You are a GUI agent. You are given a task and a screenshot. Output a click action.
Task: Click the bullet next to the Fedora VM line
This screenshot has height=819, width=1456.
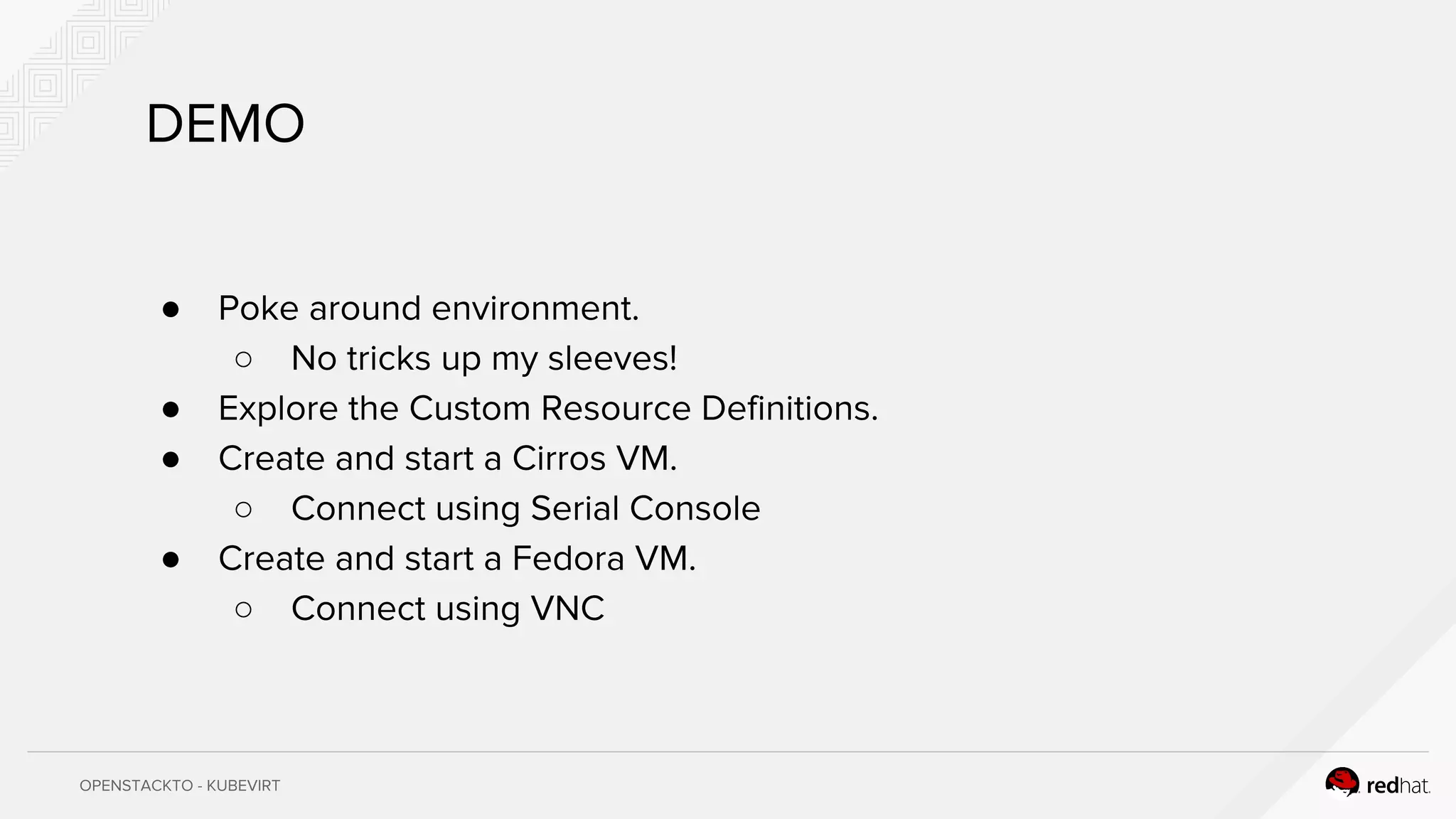tap(171, 560)
